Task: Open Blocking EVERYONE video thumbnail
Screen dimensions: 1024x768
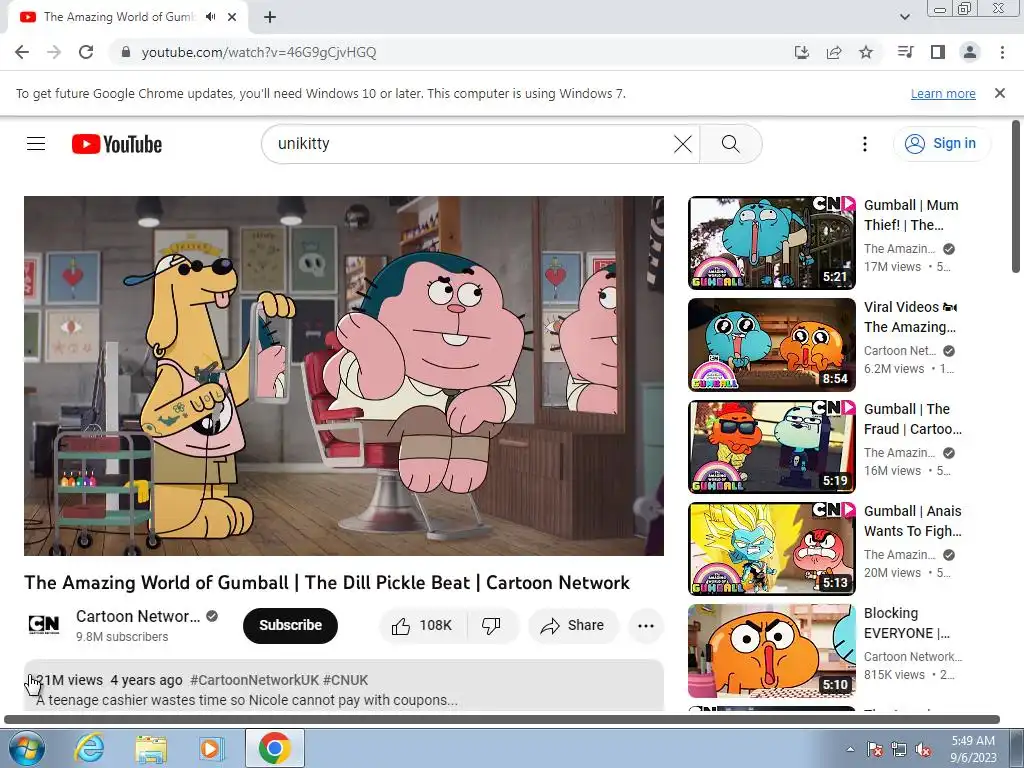Action: (771, 651)
